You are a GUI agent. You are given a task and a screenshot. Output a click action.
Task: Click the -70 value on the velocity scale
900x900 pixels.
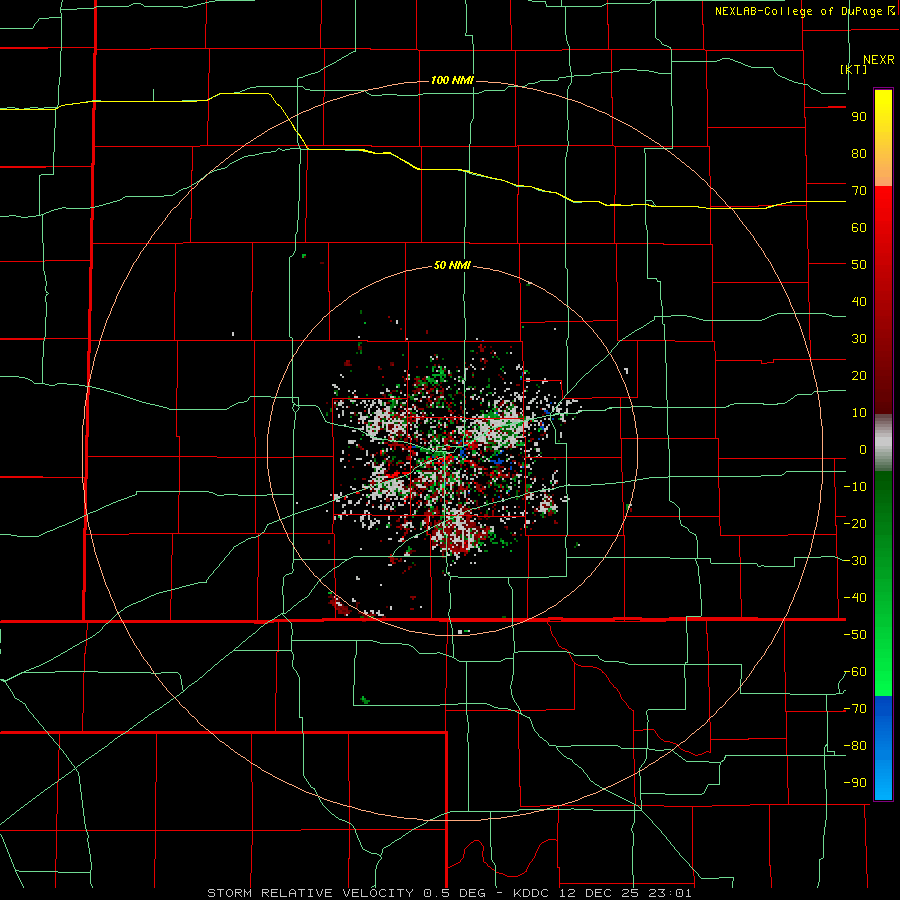click(855, 709)
